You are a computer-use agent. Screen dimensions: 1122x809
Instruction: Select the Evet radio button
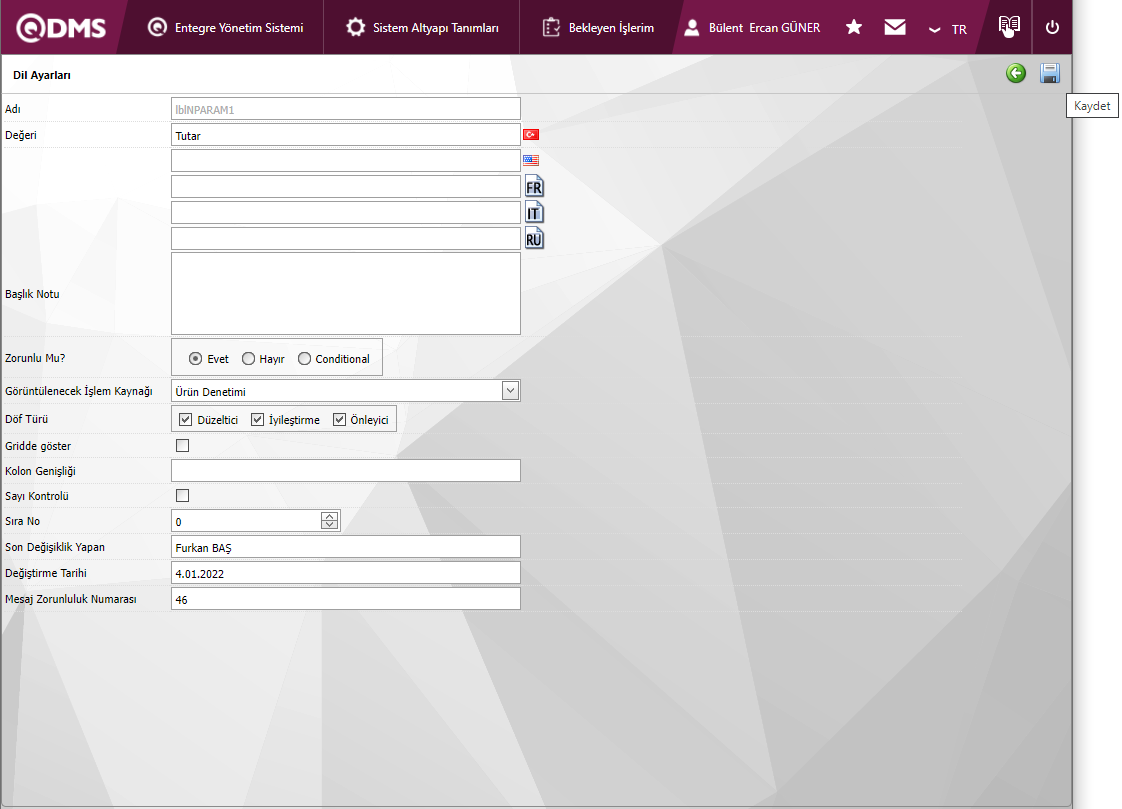pos(195,358)
